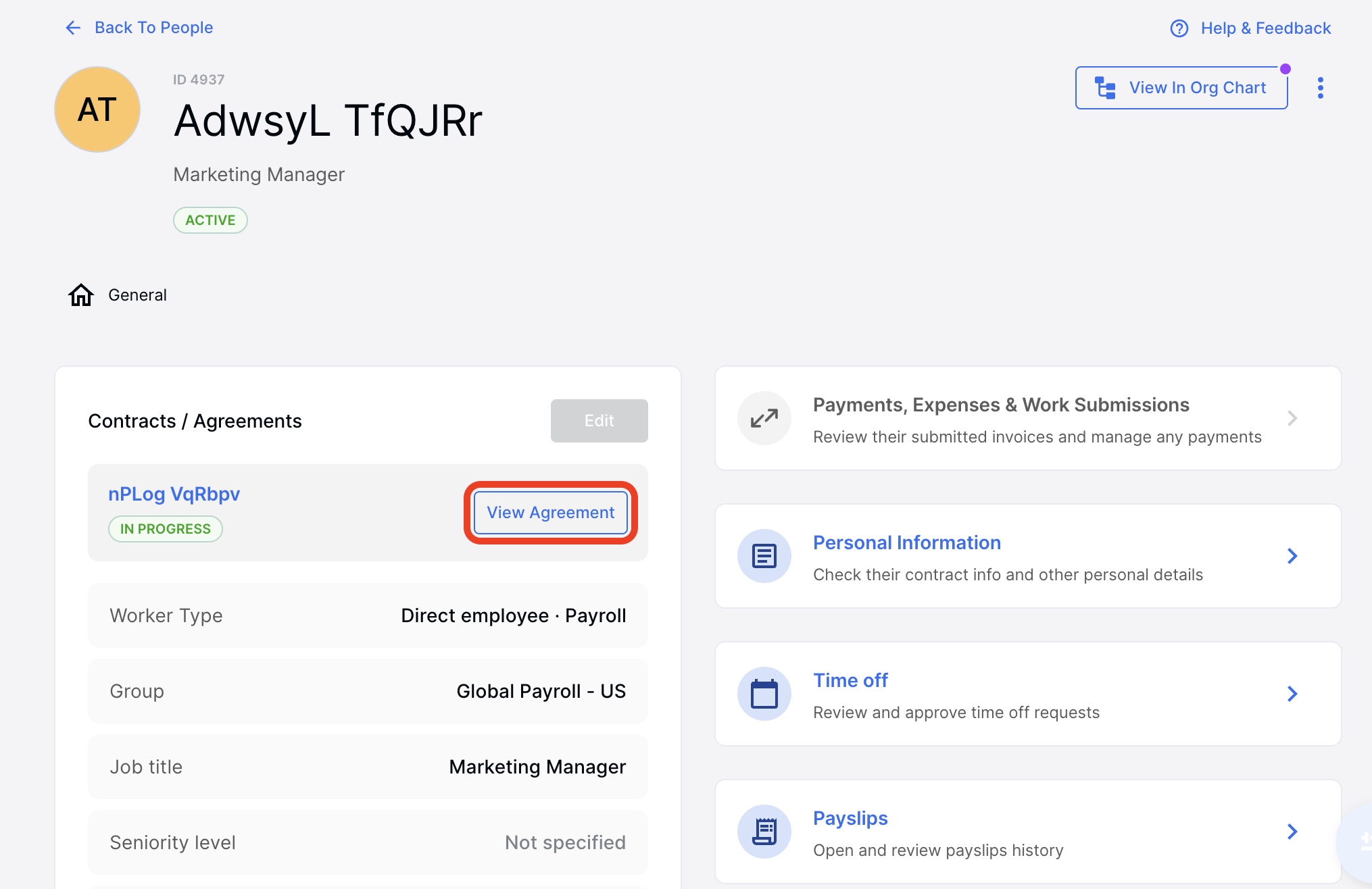
Task: Open Payments, Expenses & Work Submissions card
Action: point(1028,418)
